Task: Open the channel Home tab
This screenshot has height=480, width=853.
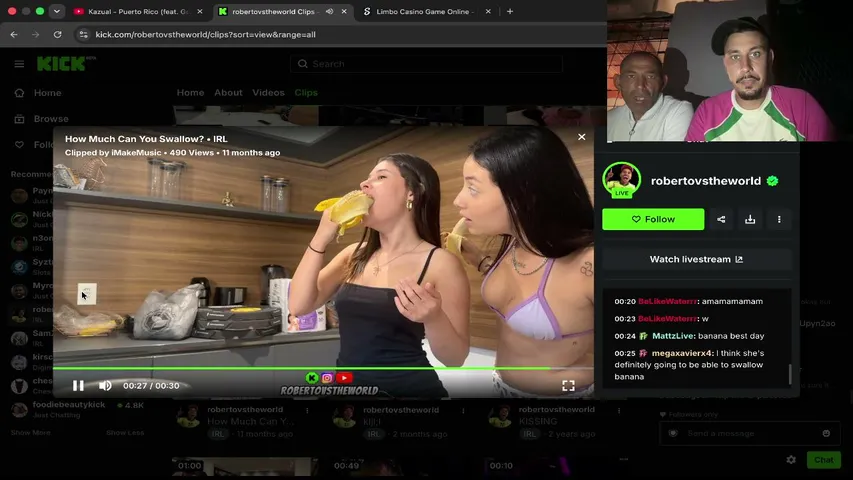Action: (x=190, y=93)
